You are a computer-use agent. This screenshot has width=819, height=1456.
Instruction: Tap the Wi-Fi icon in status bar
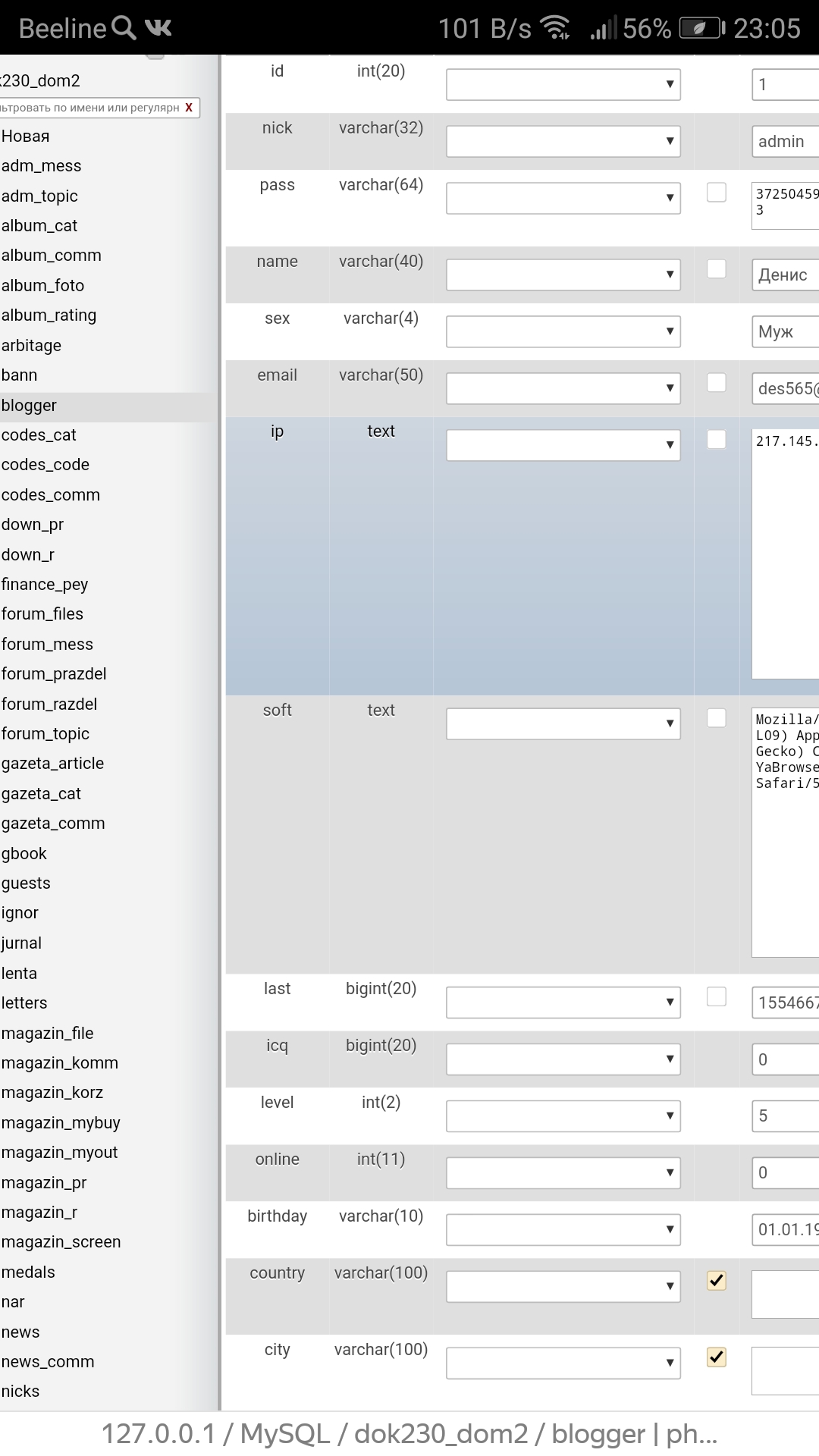pos(556,29)
